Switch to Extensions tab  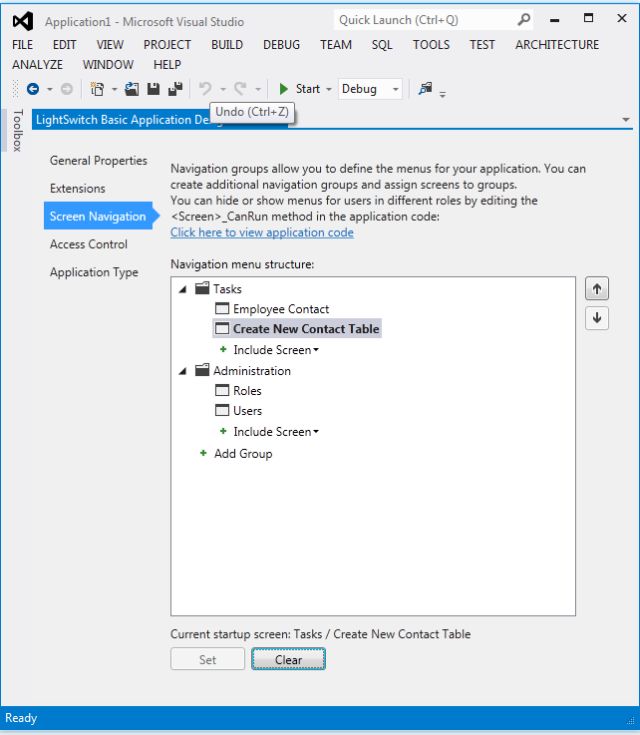[x=77, y=188]
